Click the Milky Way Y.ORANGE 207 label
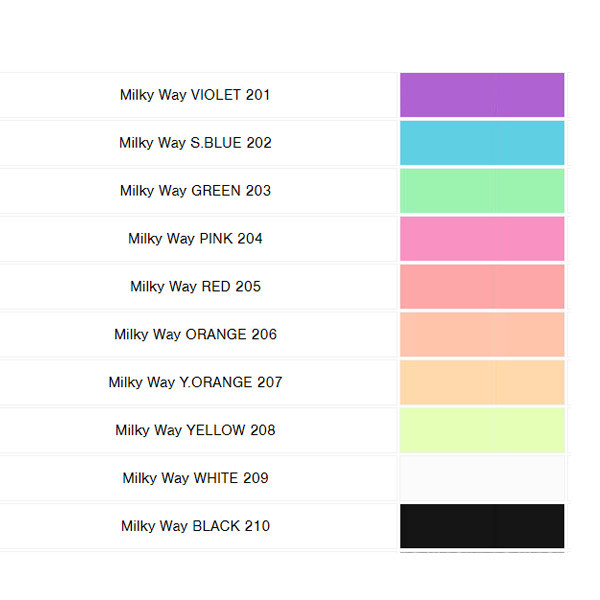The width and height of the screenshot is (600, 600). pos(195,382)
